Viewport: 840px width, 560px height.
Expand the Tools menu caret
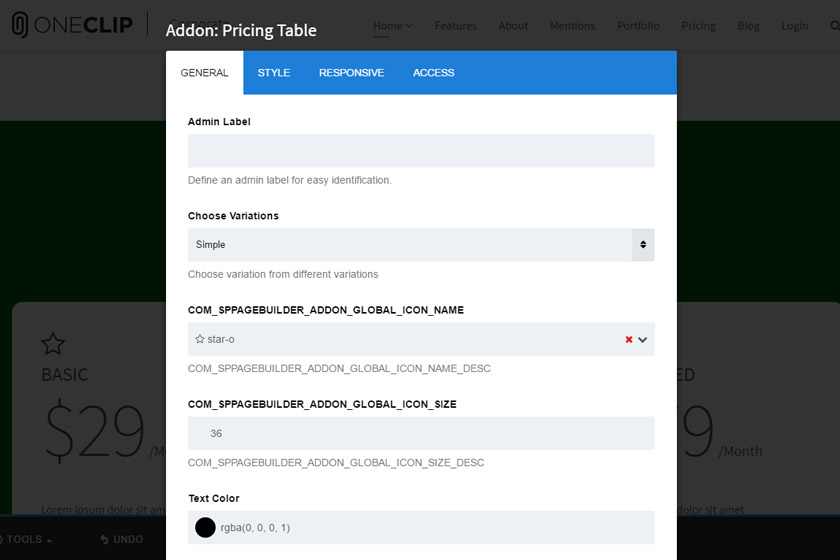(x=49, y=541)
